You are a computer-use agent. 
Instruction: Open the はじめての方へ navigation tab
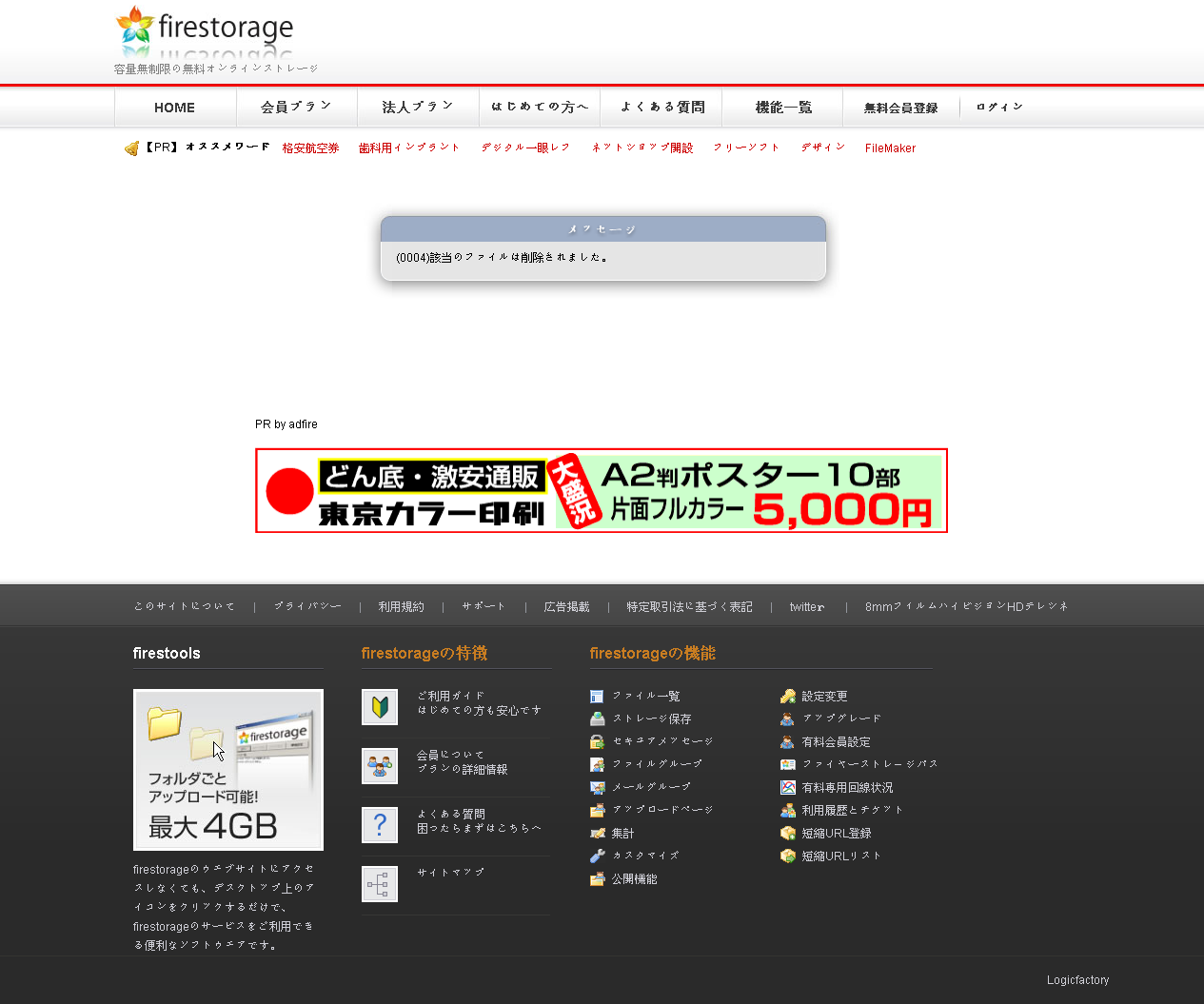[540, 108]
